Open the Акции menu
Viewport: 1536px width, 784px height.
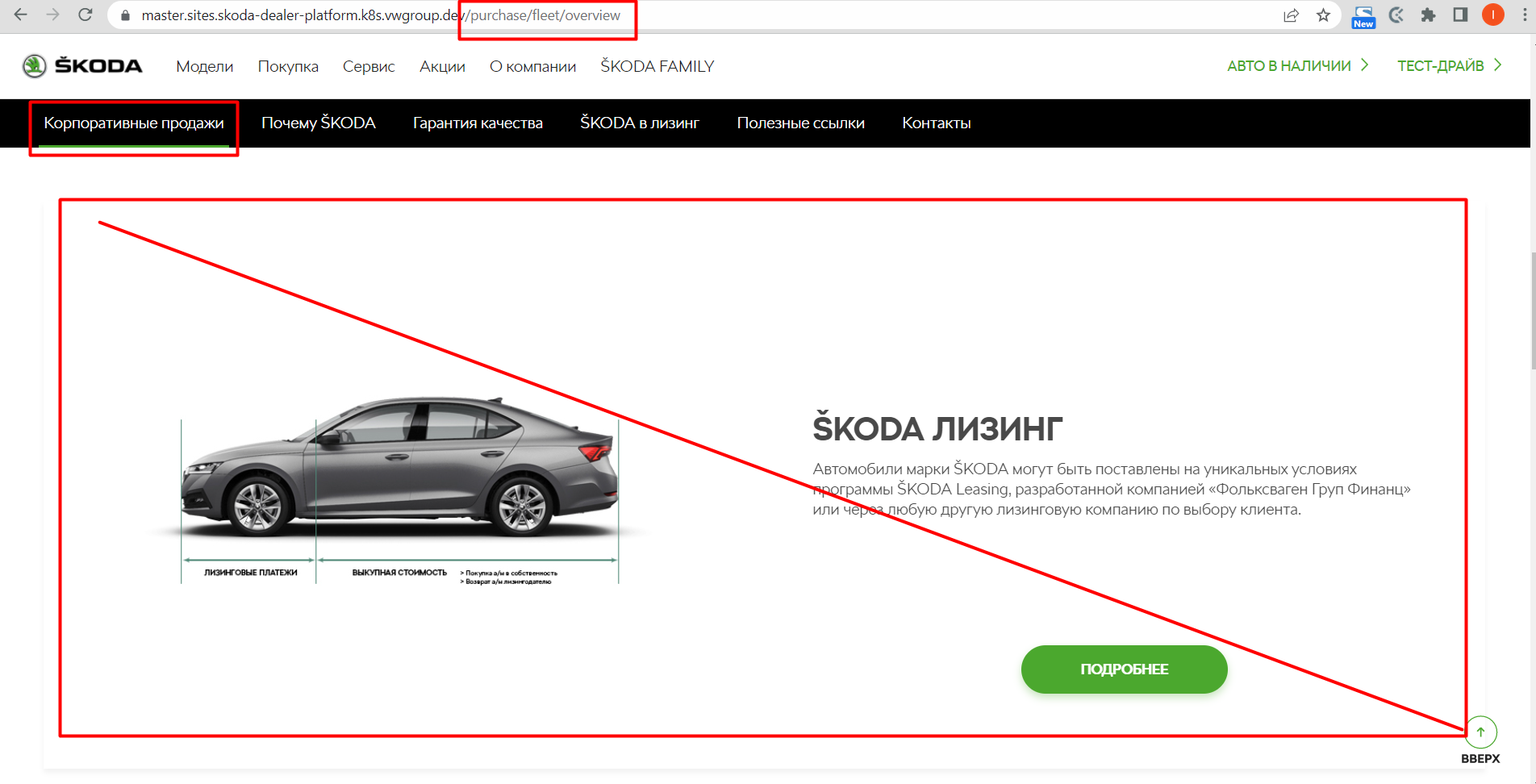click(x=442, y=66)
